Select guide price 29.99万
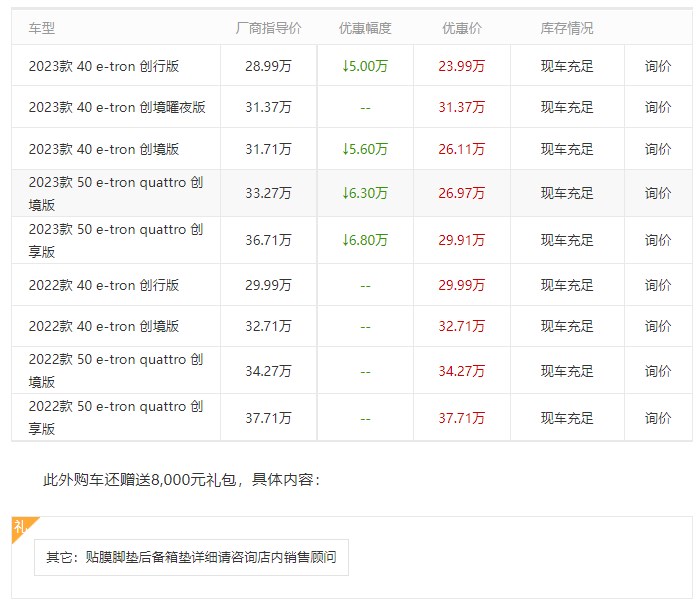The width and height of the screenshot is (700, 608). click(268, 285)
